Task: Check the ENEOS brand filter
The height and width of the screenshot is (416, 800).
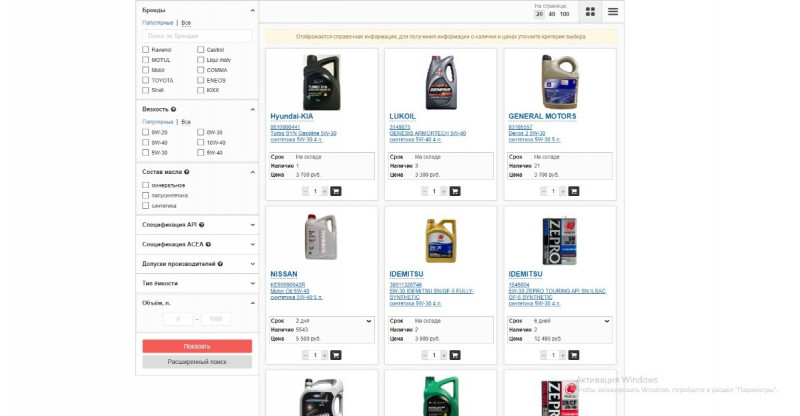Action: (x=201, y=80)
